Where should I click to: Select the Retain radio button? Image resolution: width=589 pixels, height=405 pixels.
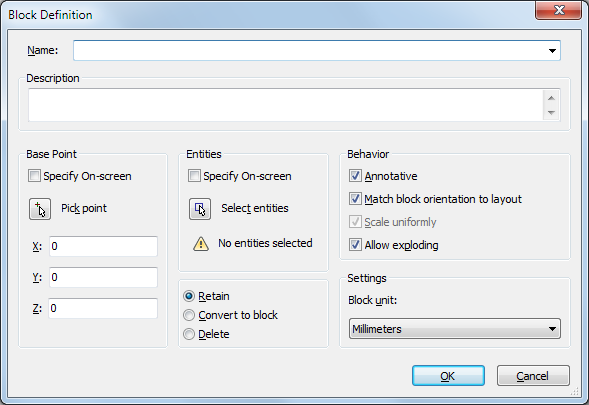click(189, 296)
